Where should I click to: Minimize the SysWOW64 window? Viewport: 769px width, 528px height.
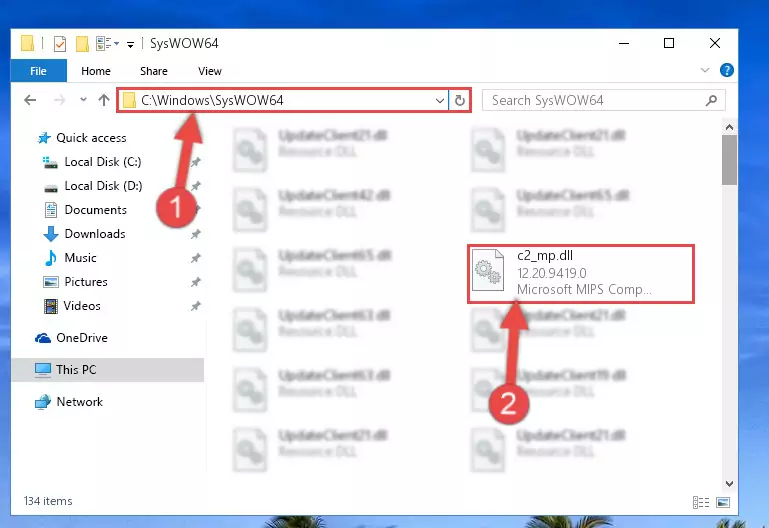coord(624,44)
